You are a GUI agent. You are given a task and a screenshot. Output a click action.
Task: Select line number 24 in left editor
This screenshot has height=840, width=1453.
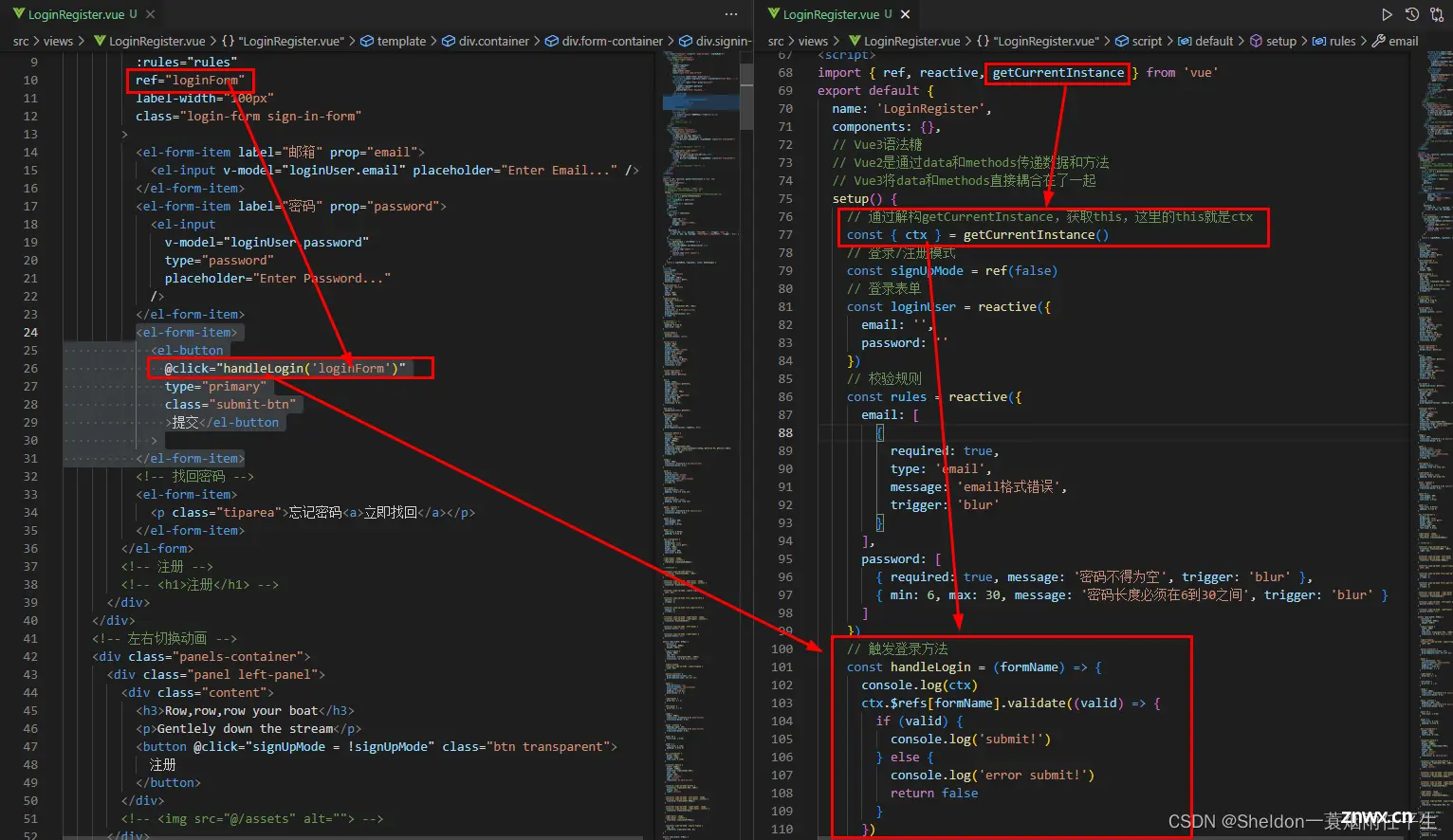tap(30, 333)
